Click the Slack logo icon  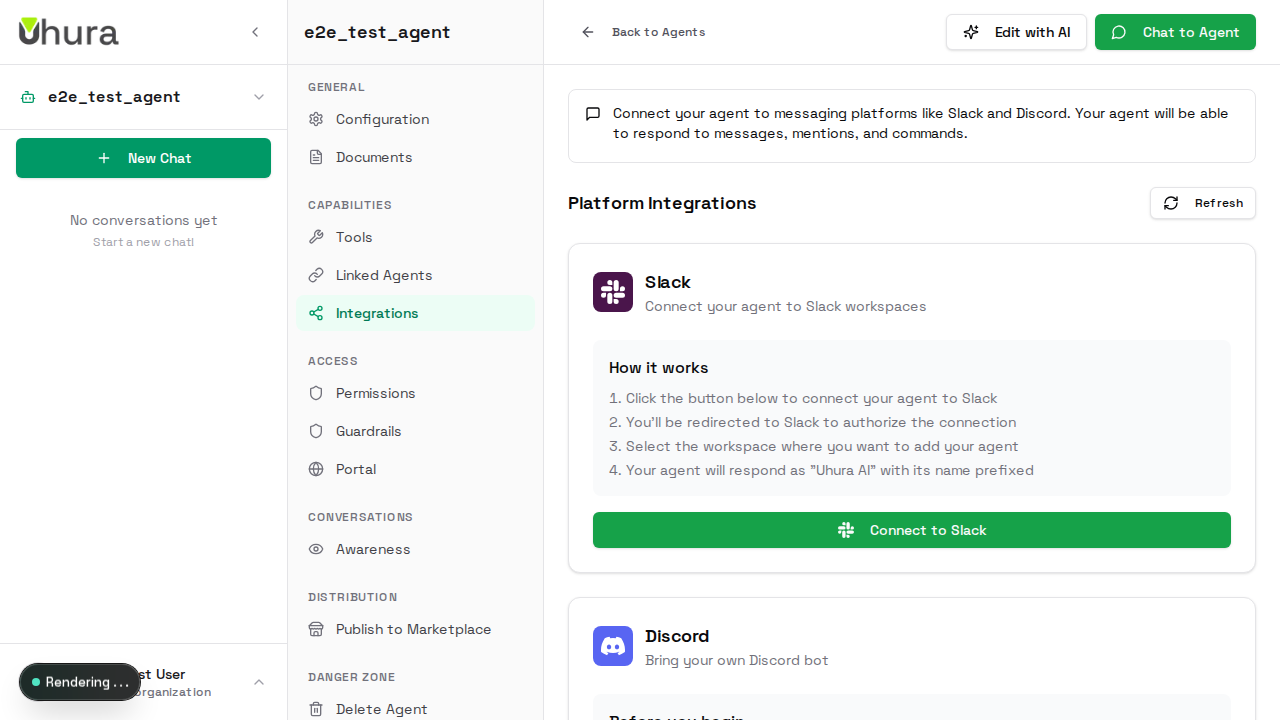[612, 292]
